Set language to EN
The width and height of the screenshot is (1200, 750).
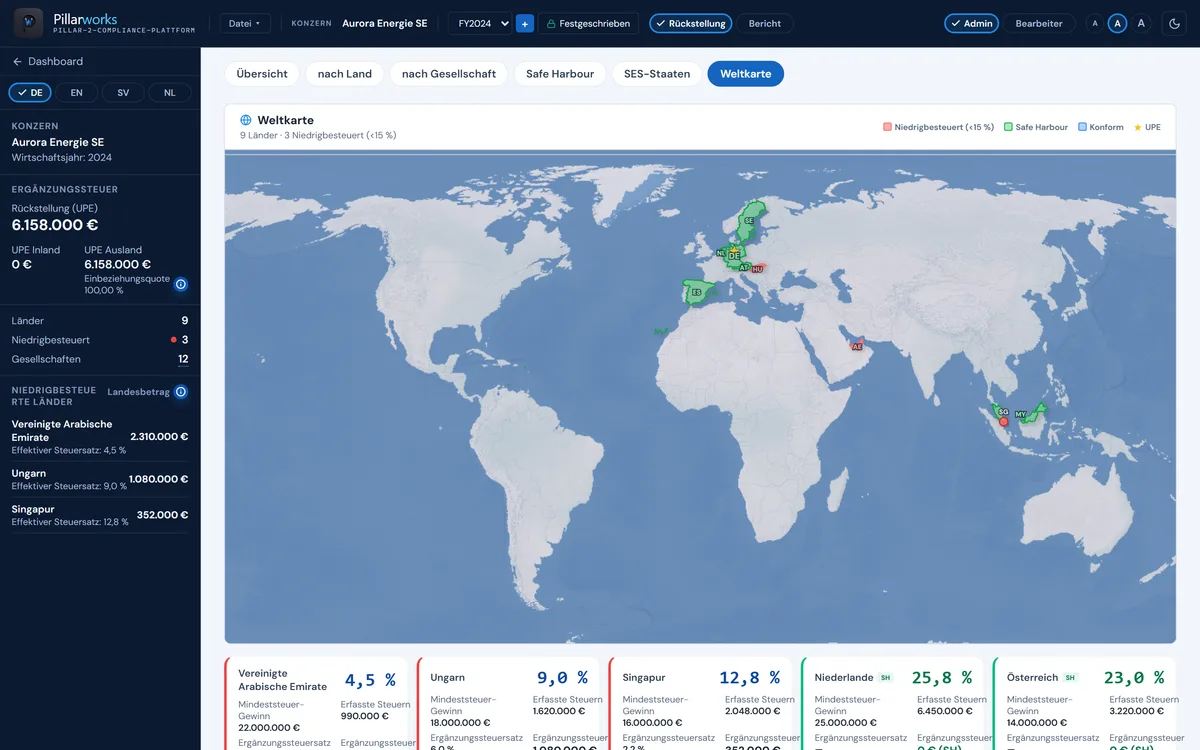point(76,92)
